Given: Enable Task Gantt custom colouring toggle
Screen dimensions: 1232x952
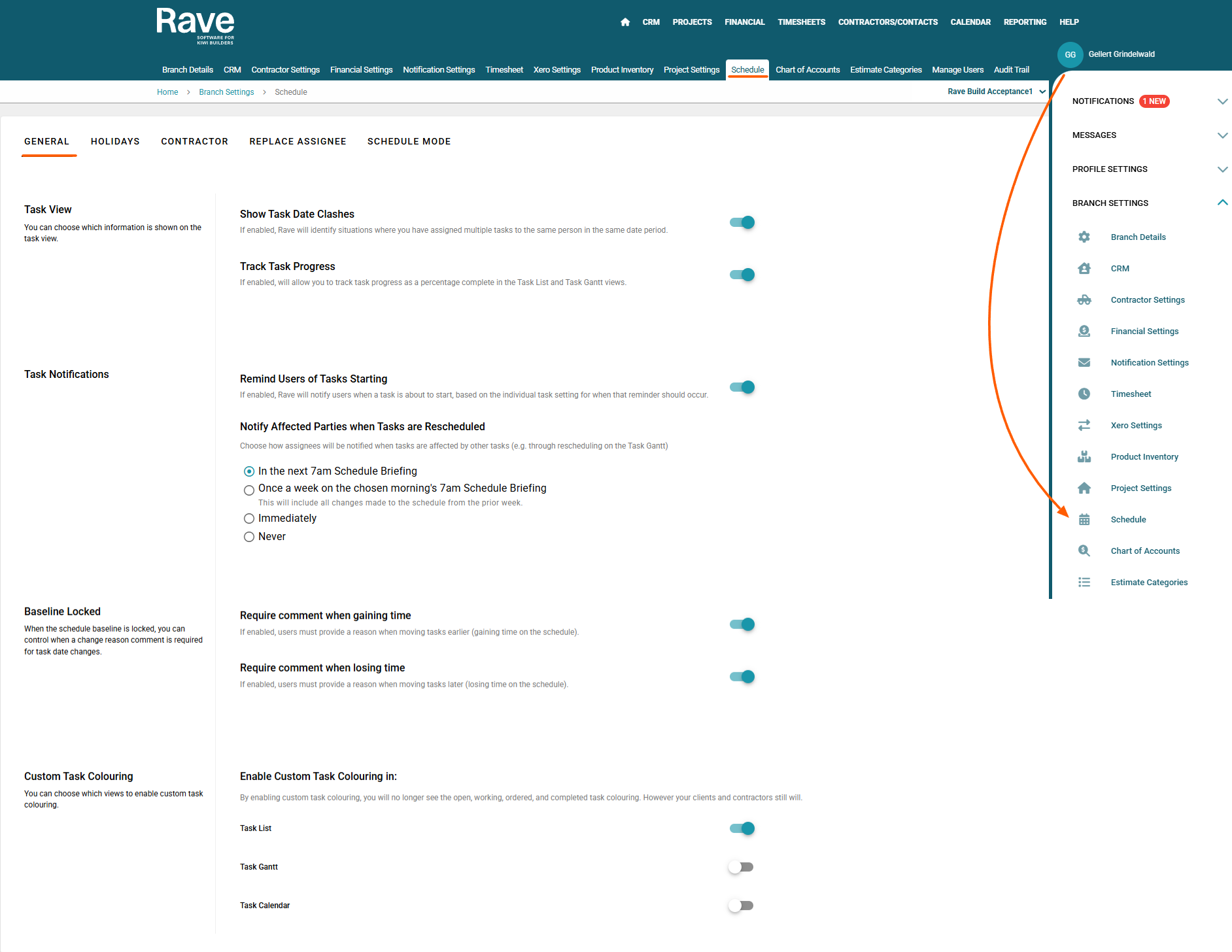Looking at the screenshot, I should (x=742, y=867).
